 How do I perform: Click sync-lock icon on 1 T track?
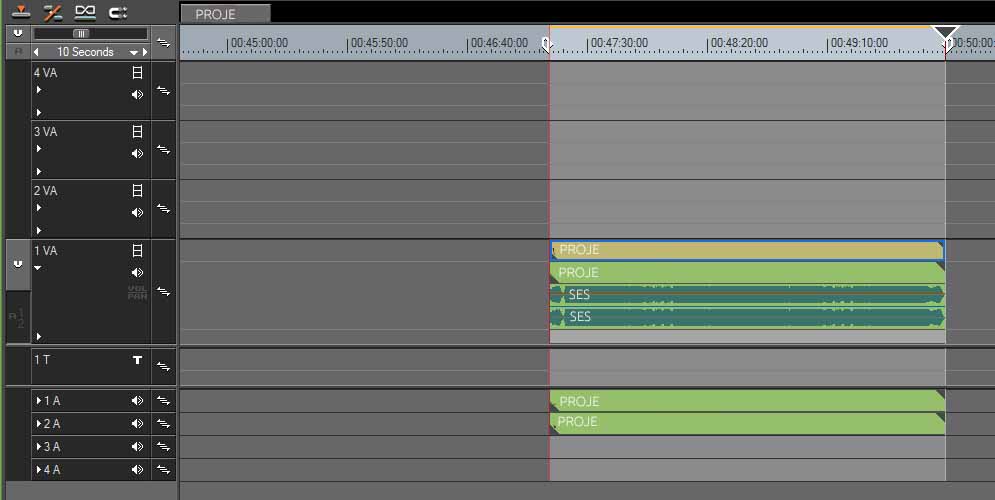[x=164, y=367]
